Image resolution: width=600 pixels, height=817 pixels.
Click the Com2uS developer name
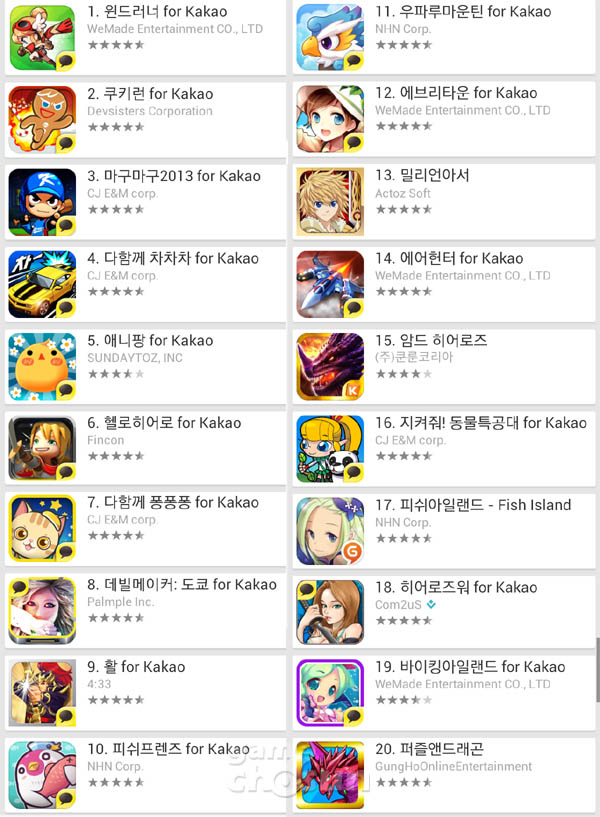point(398,605)
